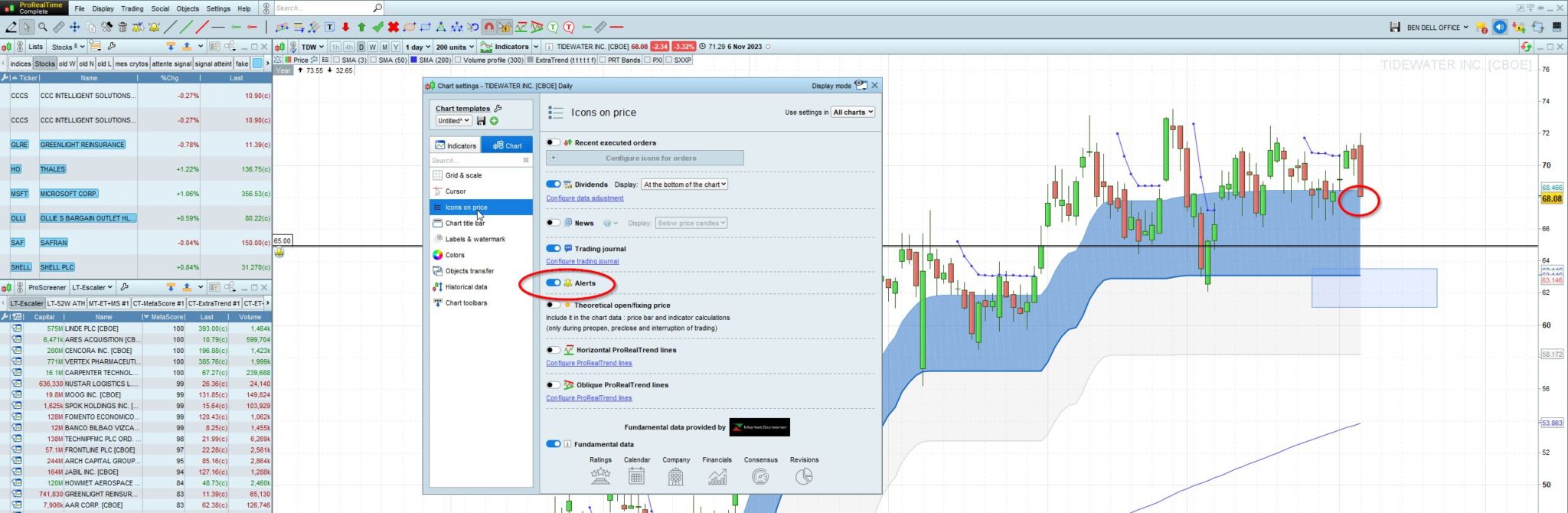Enable the News toggle
The width and height of the screenshot is (1568, 513).
[x=553, y=223]
